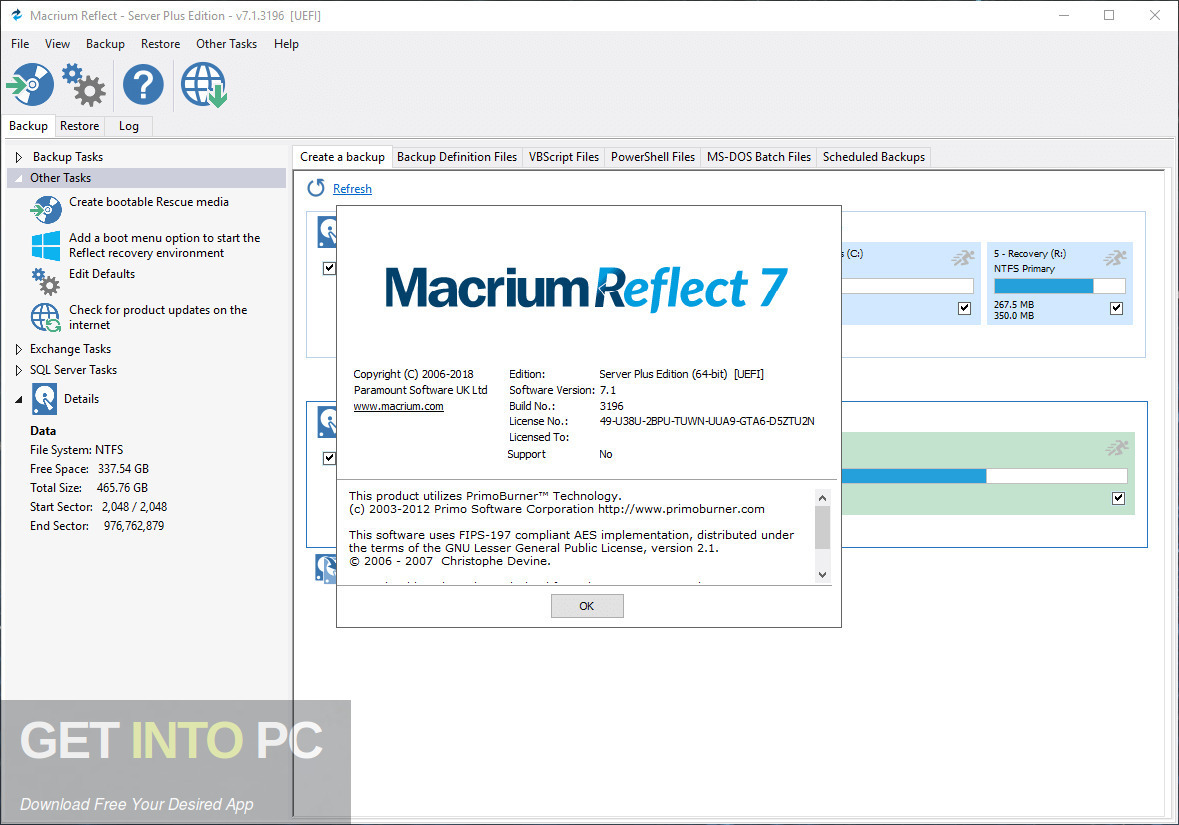The height and width of the screenshot is (825, 1179).
Task: Click the running figure icon on the (C:) partition
Action: (962, 258)
